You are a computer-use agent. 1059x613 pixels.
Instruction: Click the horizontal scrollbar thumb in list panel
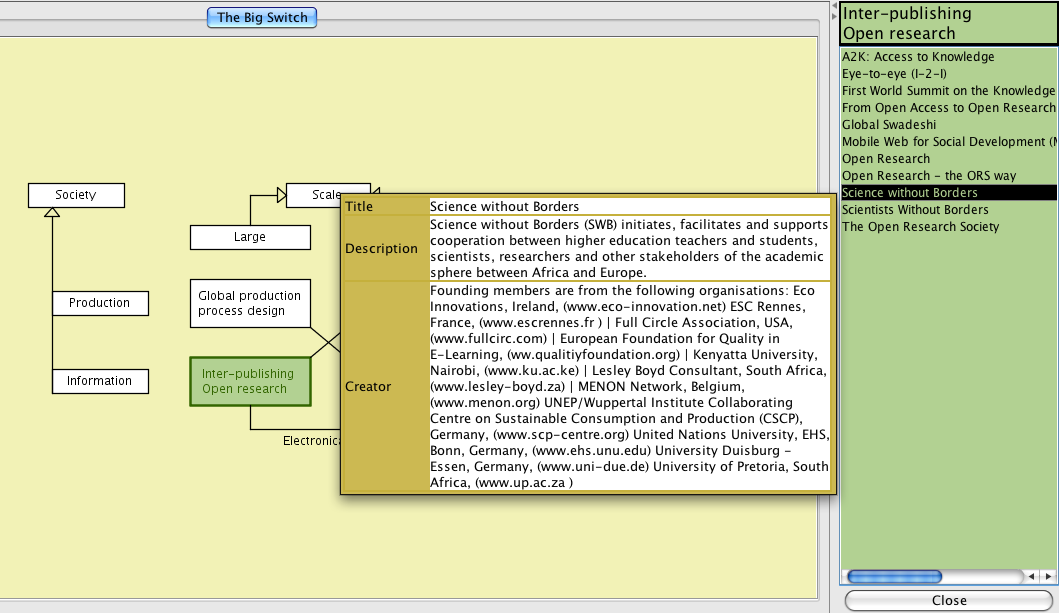[x=893, y=577]
